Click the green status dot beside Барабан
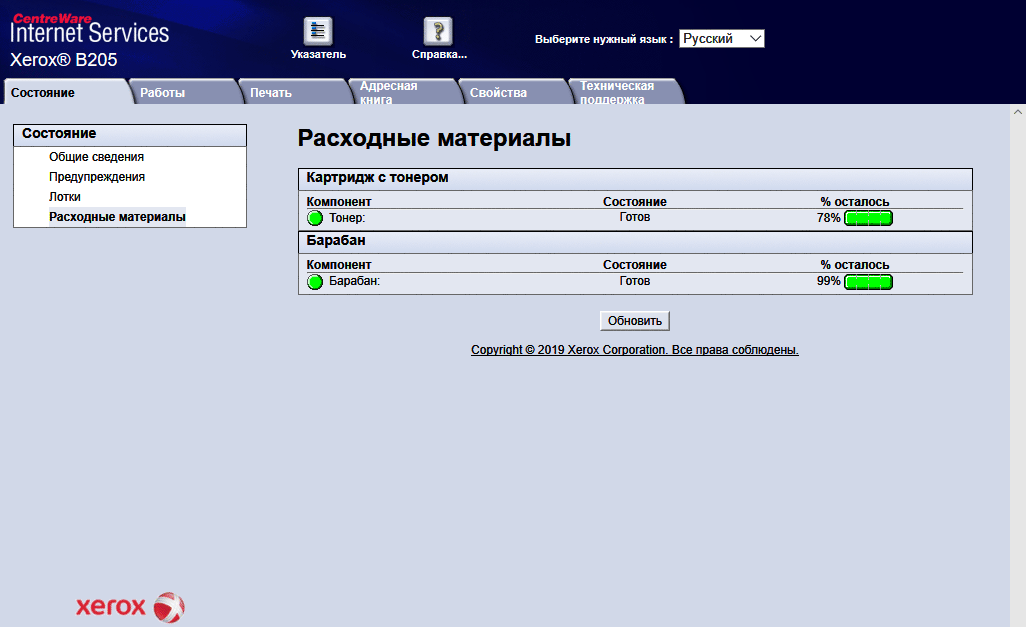1026x627 pixels. [x=315, y=281]
